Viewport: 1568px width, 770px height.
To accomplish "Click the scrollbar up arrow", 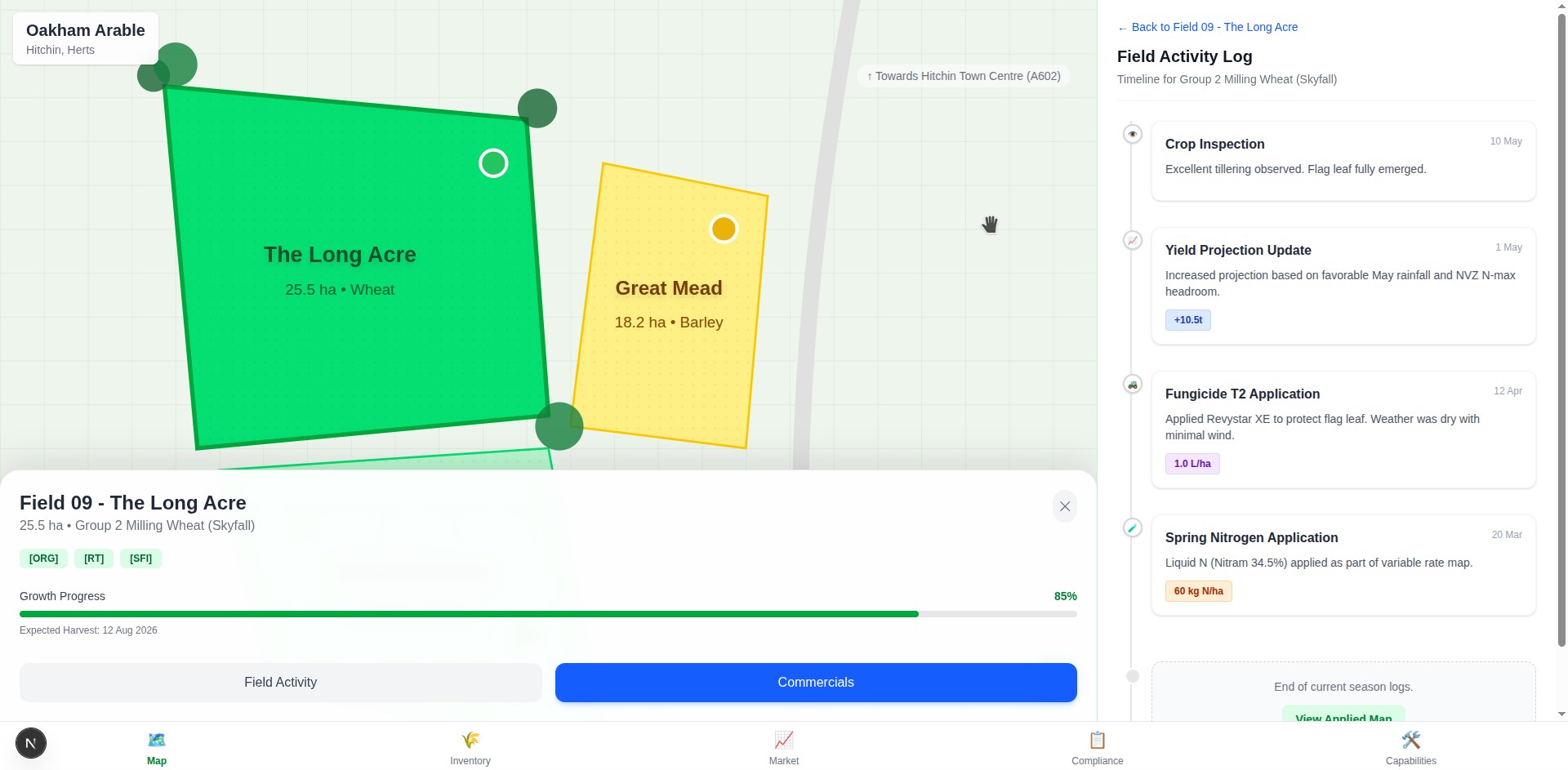I will point(1561,6).
